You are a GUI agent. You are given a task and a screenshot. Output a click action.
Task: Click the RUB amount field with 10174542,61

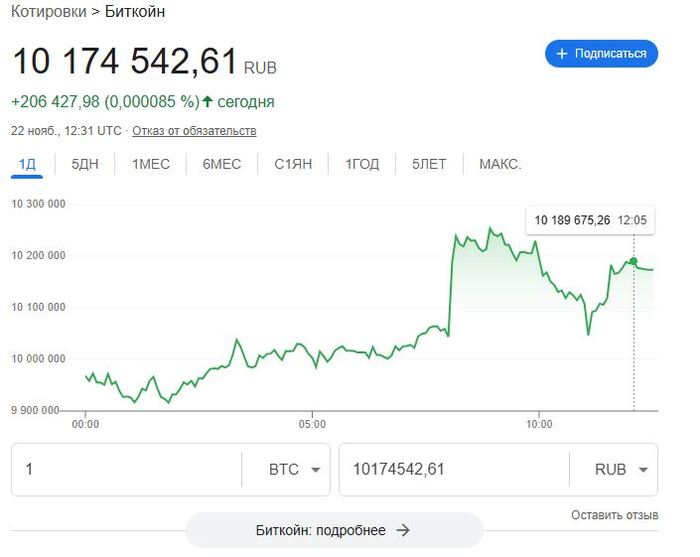tap(453, 470)
